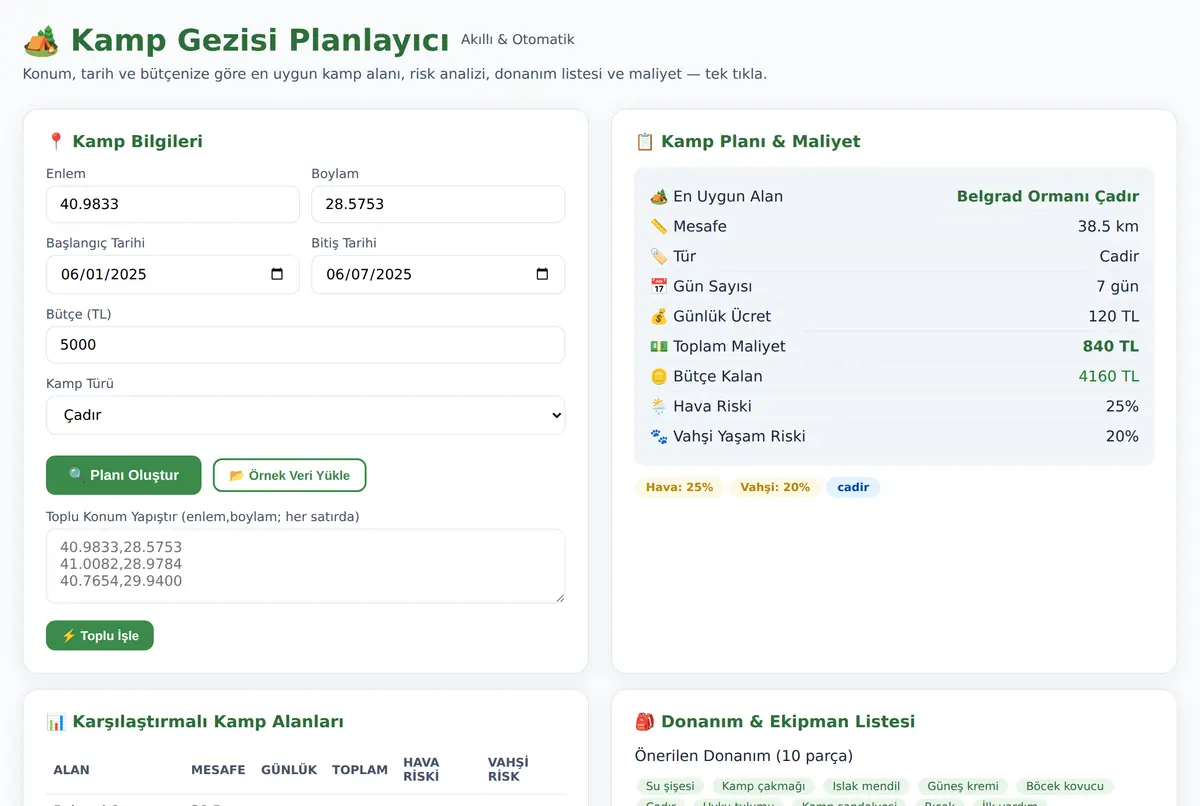Focus the Enlem input field
1200x806 pixels.
(x=173, y=204)
